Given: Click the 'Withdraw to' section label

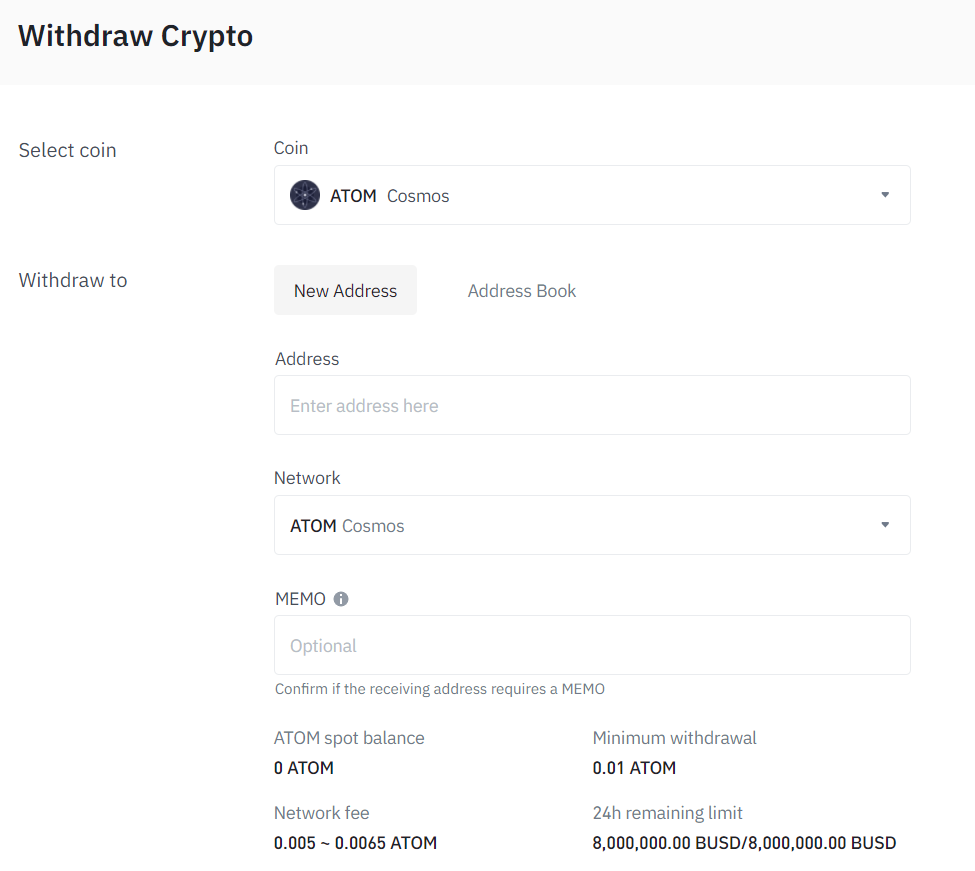Looking at the screenshot, I should coord(73,280).
